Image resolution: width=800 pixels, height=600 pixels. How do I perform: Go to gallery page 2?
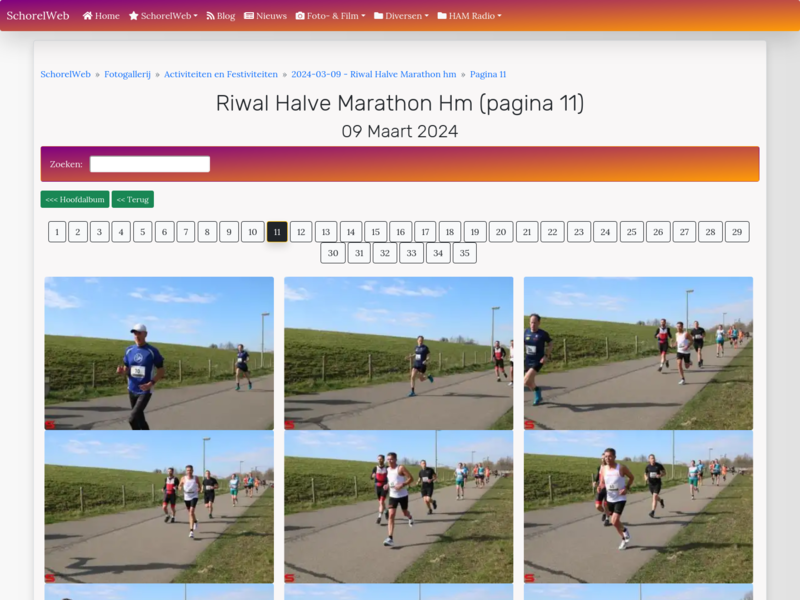(78, 232)
